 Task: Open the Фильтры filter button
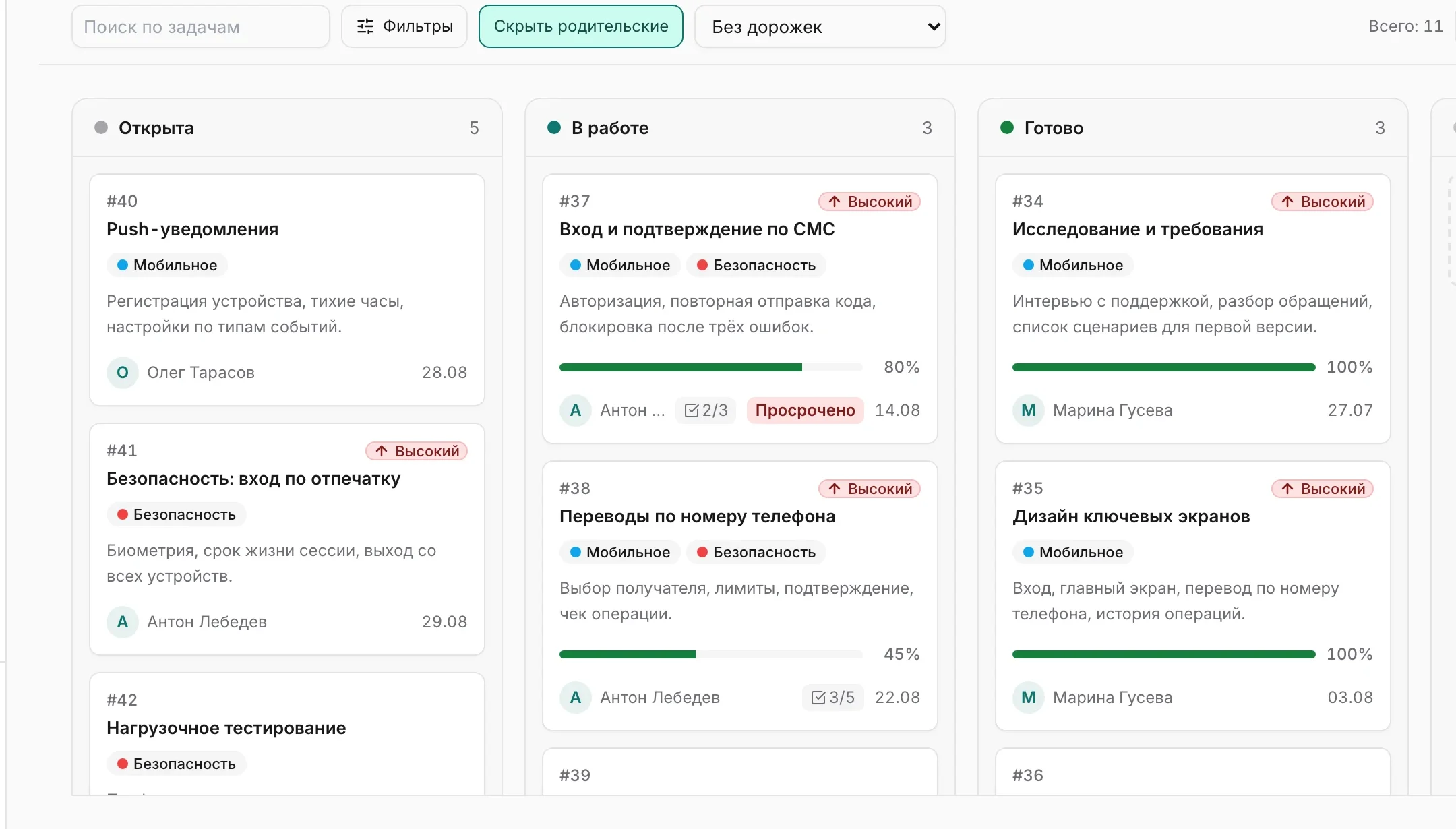point(404,27)
